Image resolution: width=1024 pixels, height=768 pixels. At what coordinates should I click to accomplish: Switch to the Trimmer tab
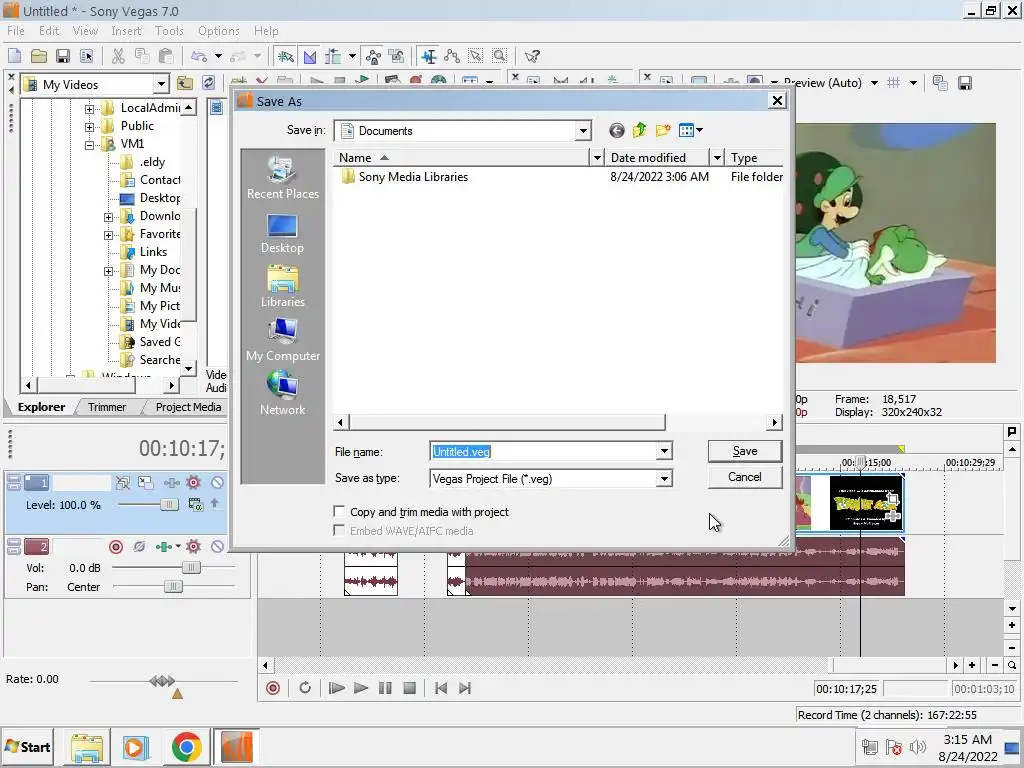pyautogui.click(x=106, y=407)
